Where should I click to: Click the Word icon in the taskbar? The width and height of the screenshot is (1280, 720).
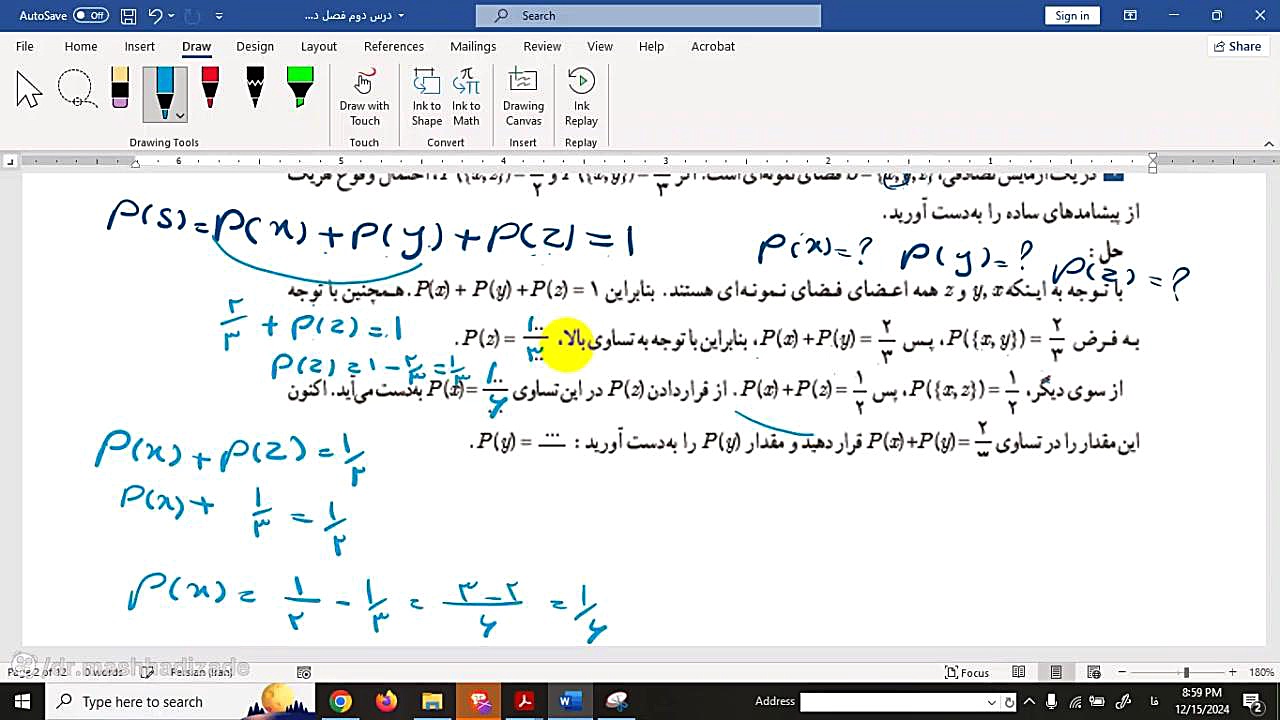(x=570, y=701)
